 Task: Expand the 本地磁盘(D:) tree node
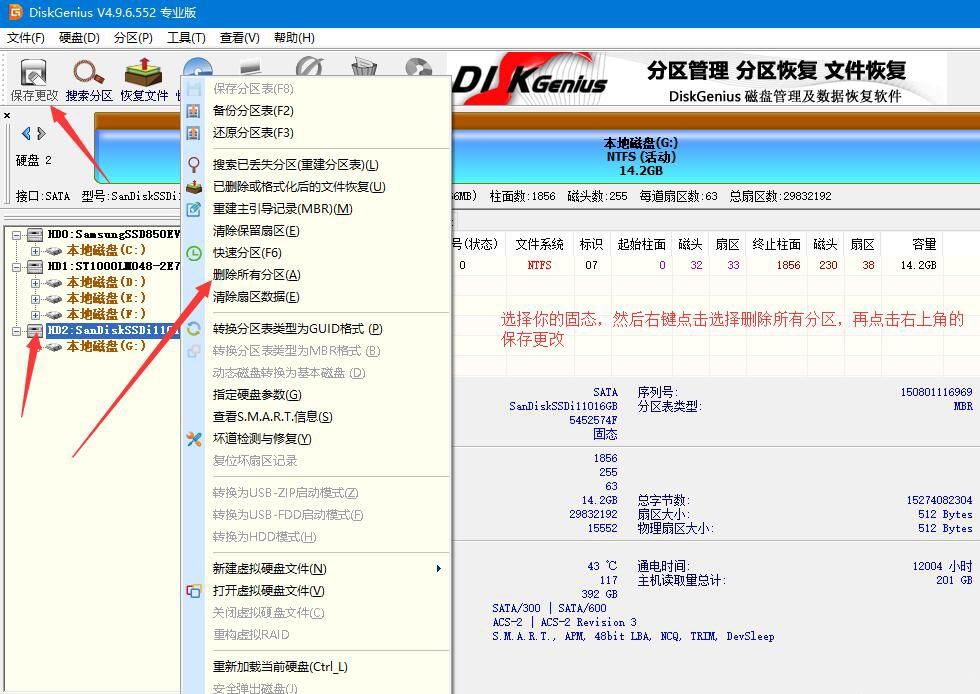(36, 283)
